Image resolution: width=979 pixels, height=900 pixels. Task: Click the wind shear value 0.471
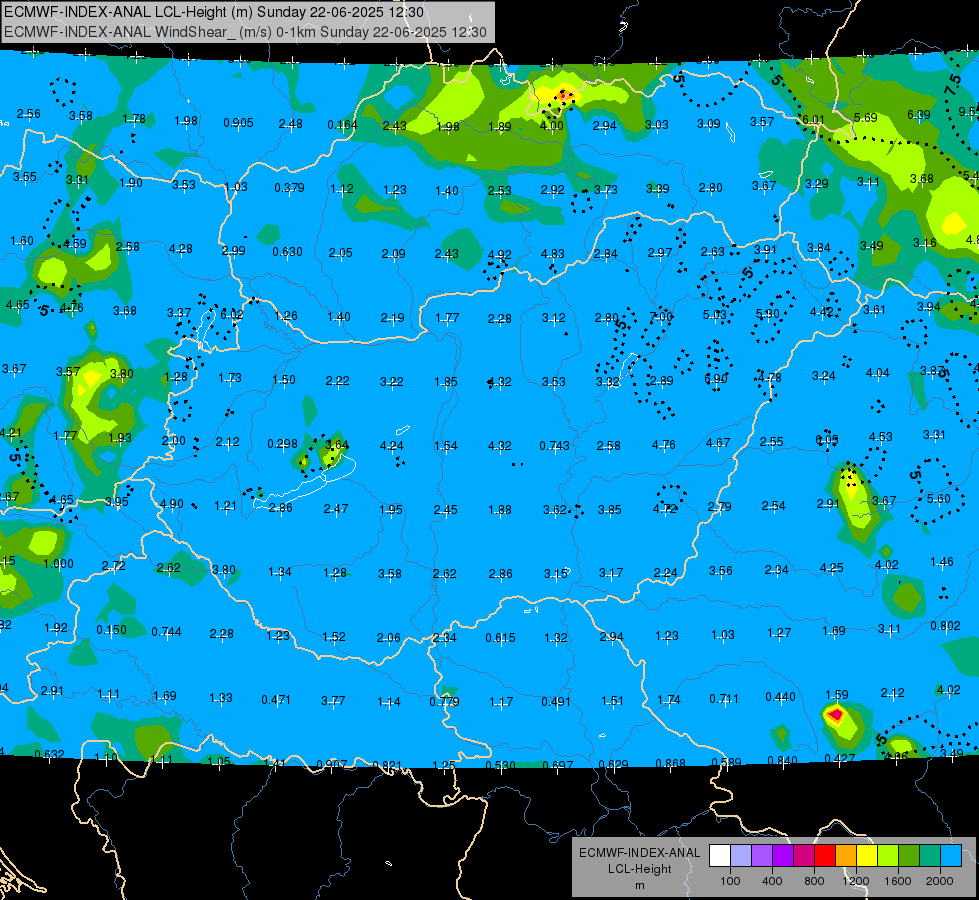coord(276,700)
